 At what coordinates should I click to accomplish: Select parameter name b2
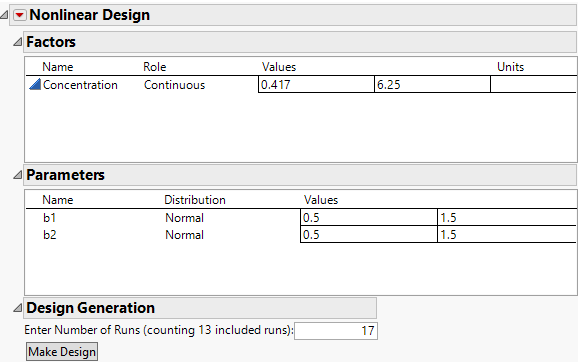click(49, 234)
